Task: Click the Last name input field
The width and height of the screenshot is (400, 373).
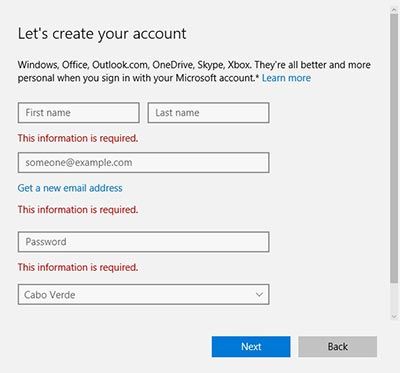Action: [208, 113]
